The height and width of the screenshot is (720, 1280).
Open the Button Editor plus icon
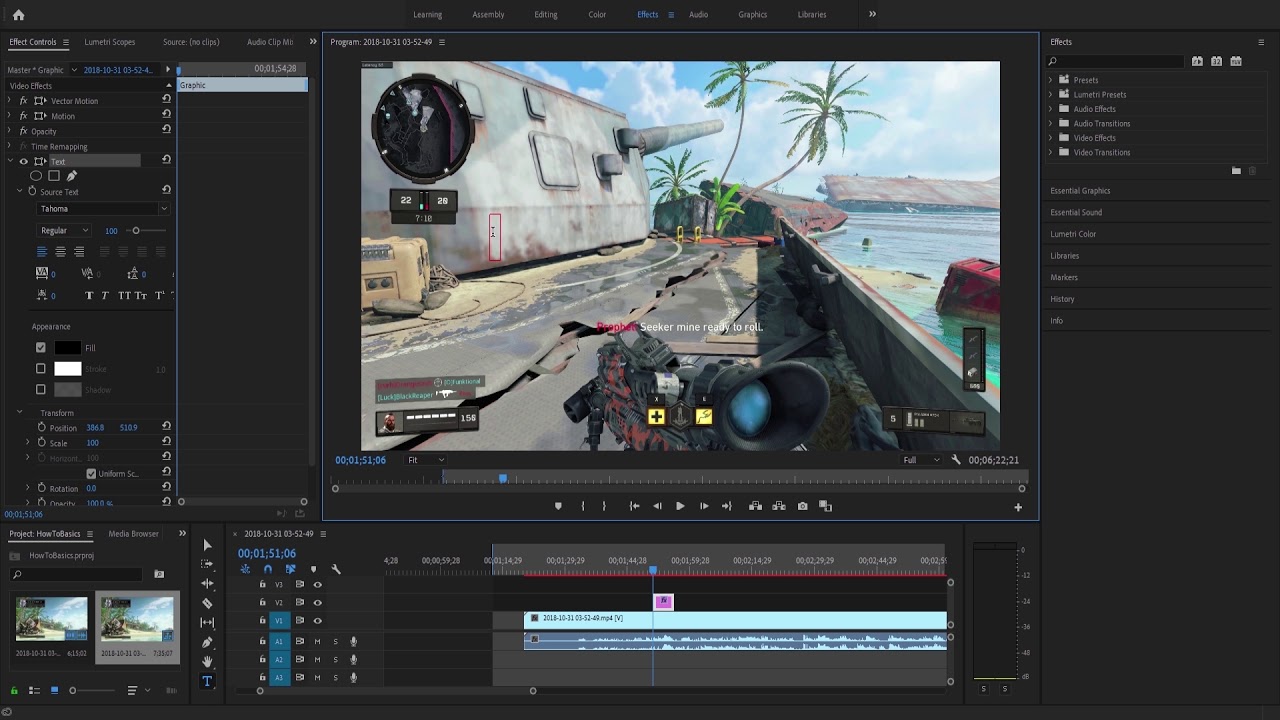(x=1018, y=507)
